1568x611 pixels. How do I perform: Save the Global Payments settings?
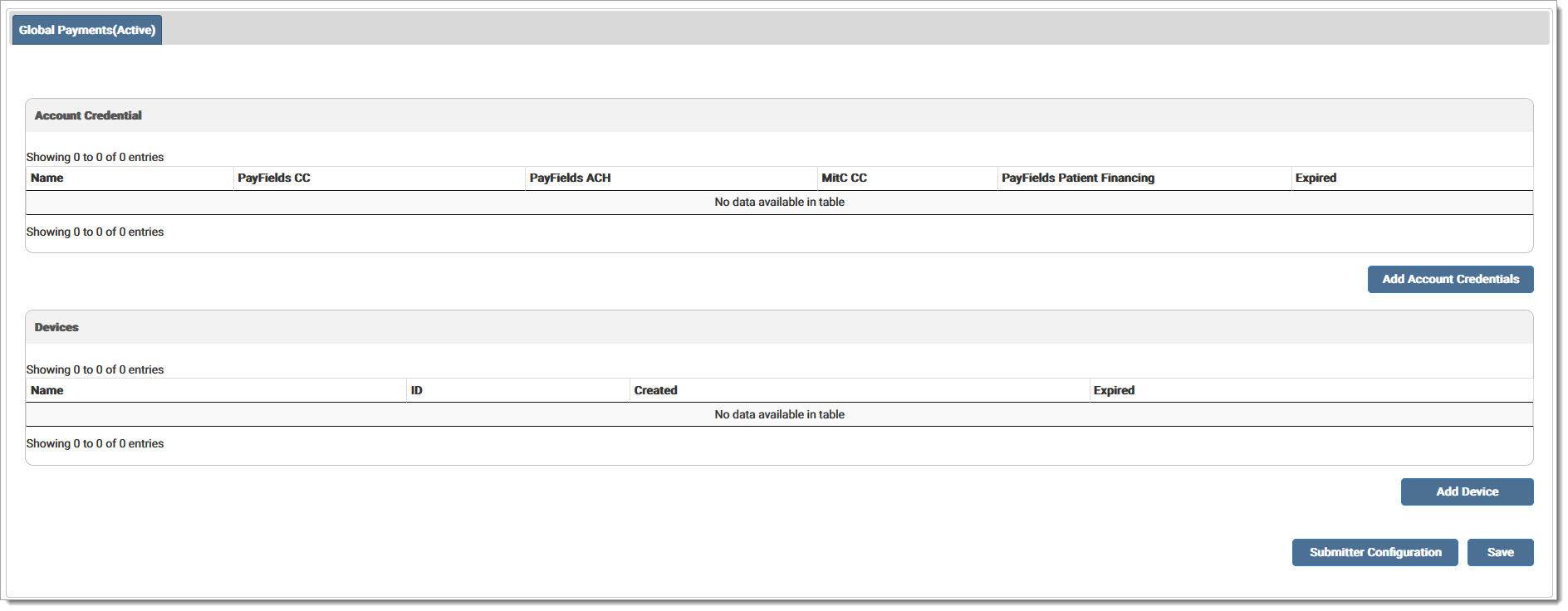[1499, 553]
